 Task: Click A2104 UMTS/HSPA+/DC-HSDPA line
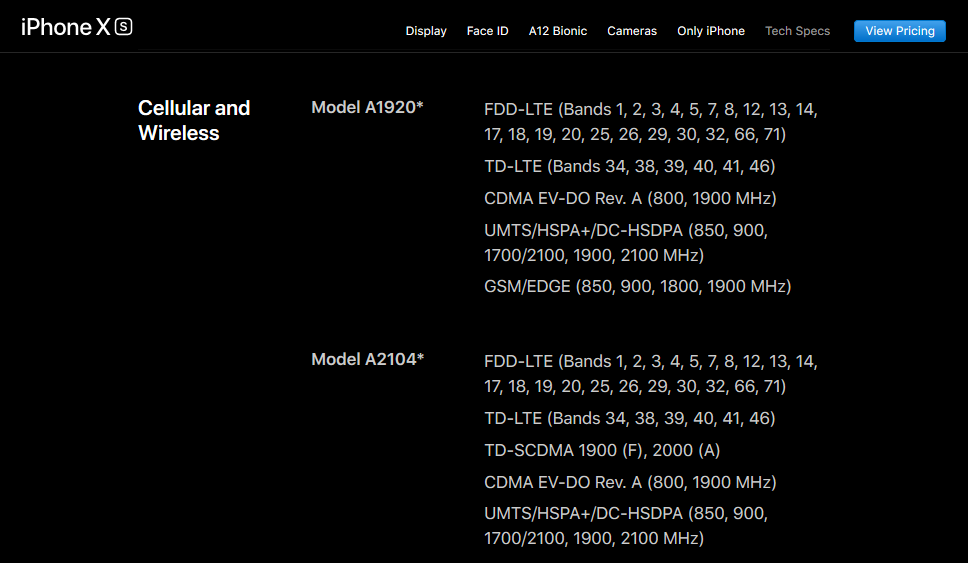[626, 525]
